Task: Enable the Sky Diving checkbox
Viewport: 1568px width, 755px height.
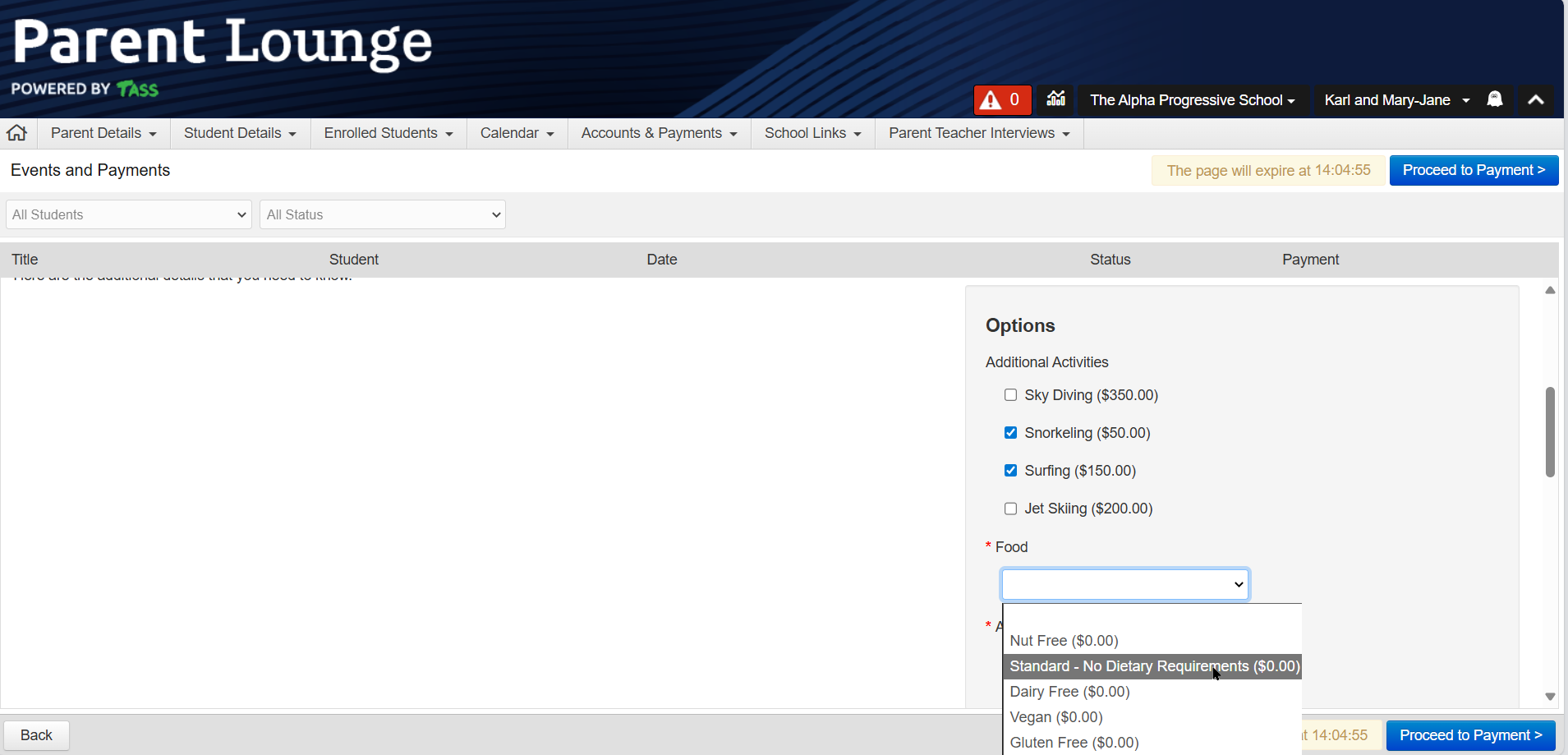Action: 1010,395
